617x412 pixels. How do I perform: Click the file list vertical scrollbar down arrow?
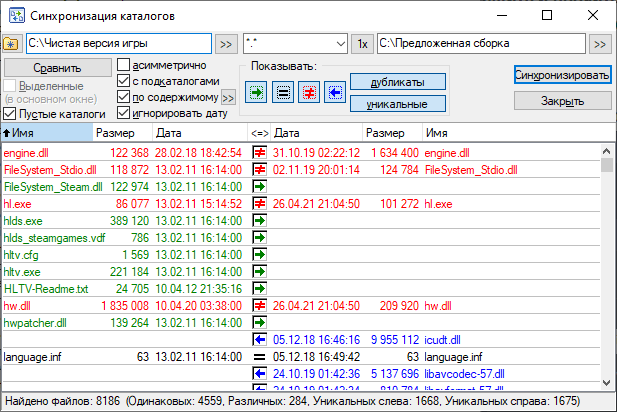[x=606, y=386]
